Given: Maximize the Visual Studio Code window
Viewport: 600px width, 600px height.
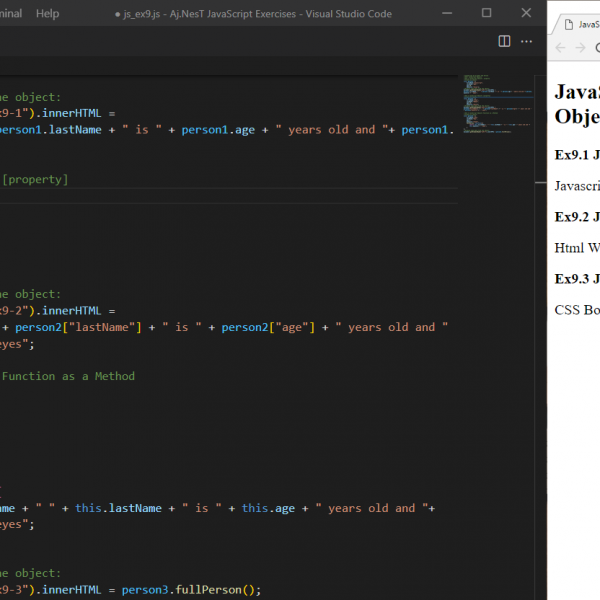Looking at the screenshot, I should (487, 13).
